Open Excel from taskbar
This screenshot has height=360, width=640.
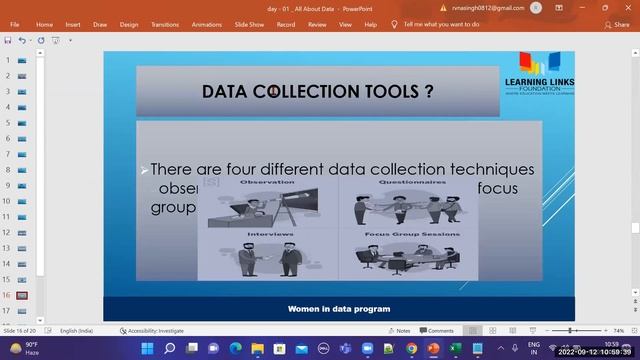coord(455,348)
